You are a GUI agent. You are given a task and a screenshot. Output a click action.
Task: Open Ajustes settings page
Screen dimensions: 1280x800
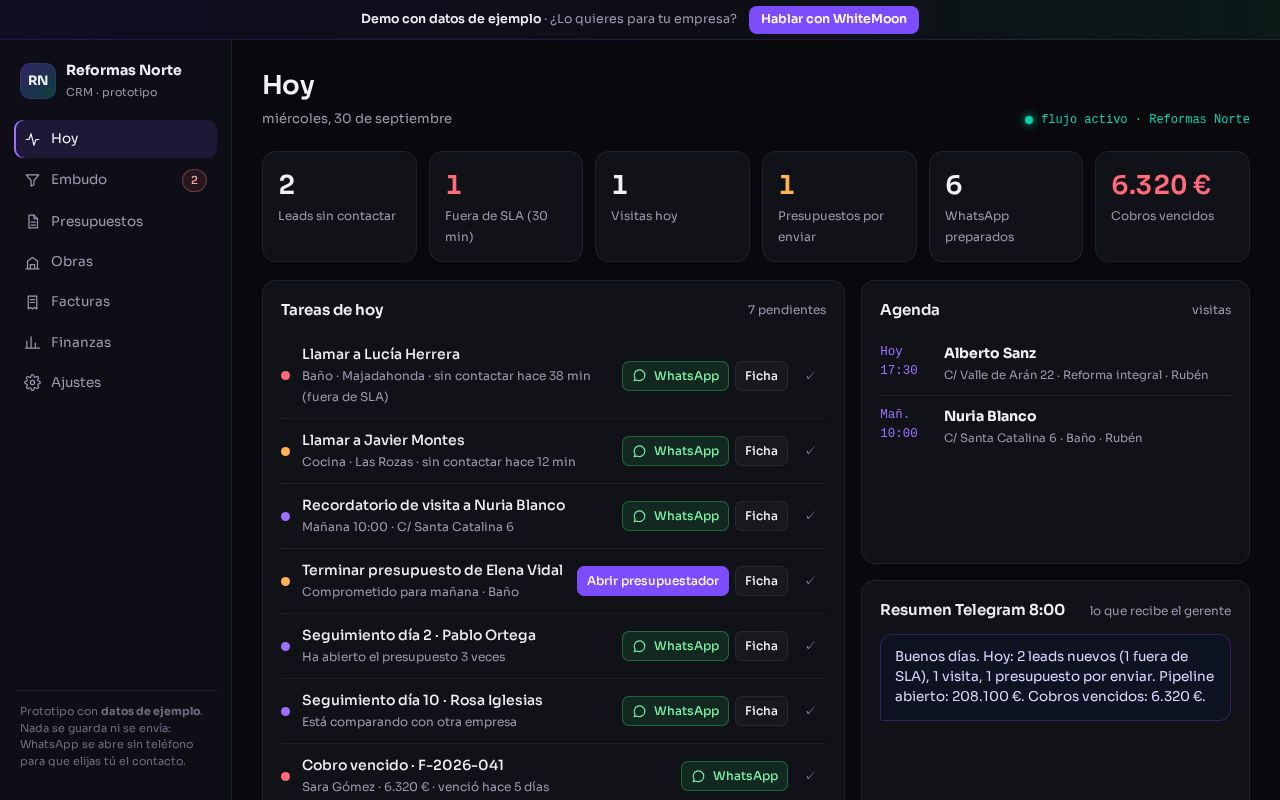(x=115, y=383)
